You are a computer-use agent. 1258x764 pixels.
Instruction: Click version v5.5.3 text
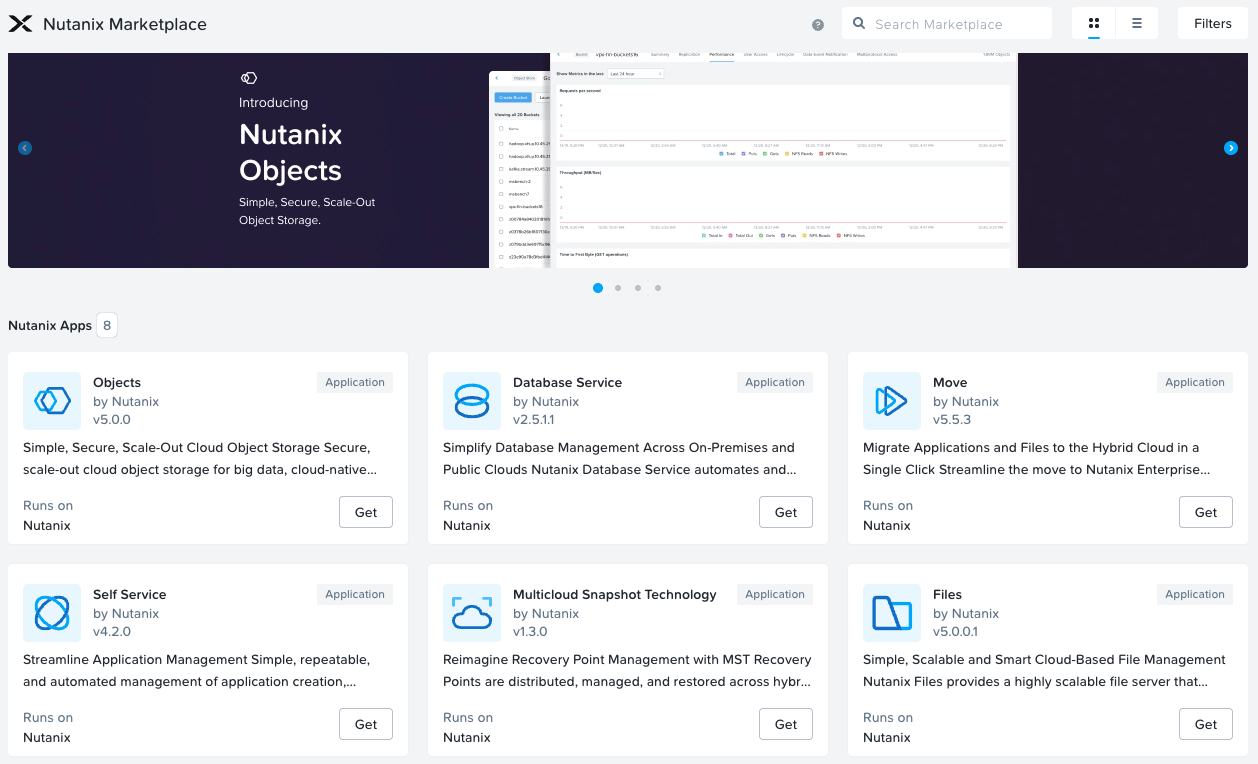[952, 420]
